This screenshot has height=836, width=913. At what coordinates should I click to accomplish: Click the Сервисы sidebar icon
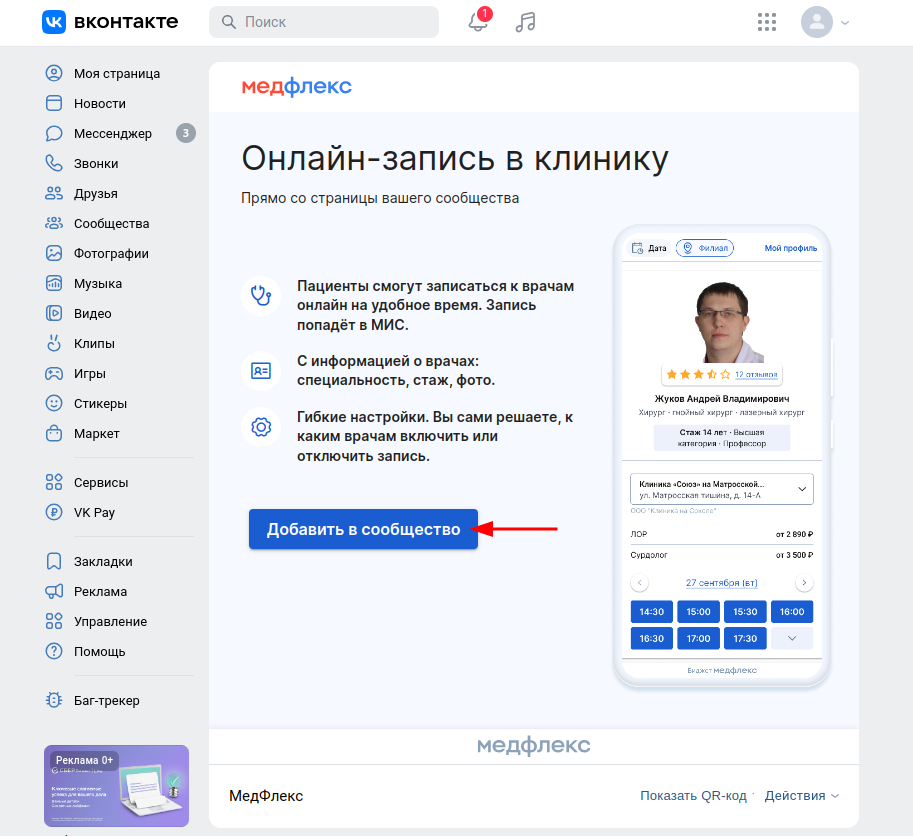54,482
